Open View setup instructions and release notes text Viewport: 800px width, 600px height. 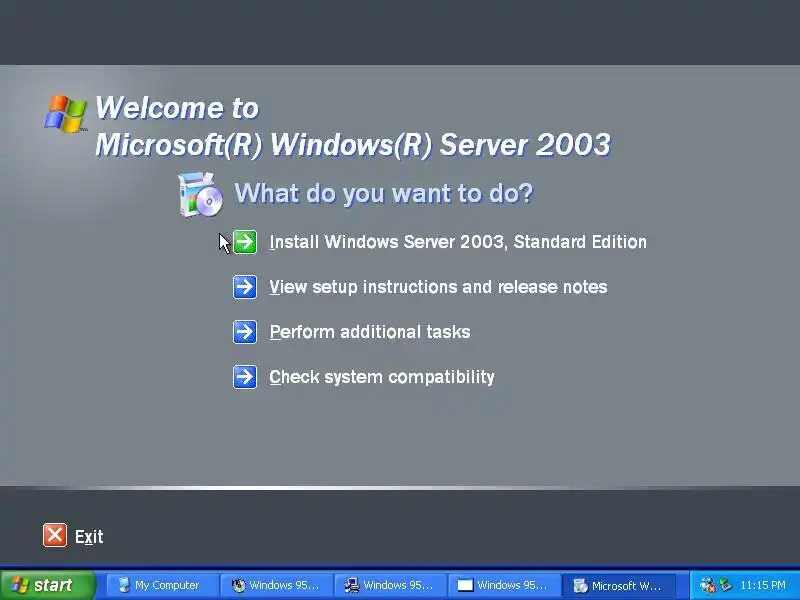pyautogui.click(x=438, y=287)
